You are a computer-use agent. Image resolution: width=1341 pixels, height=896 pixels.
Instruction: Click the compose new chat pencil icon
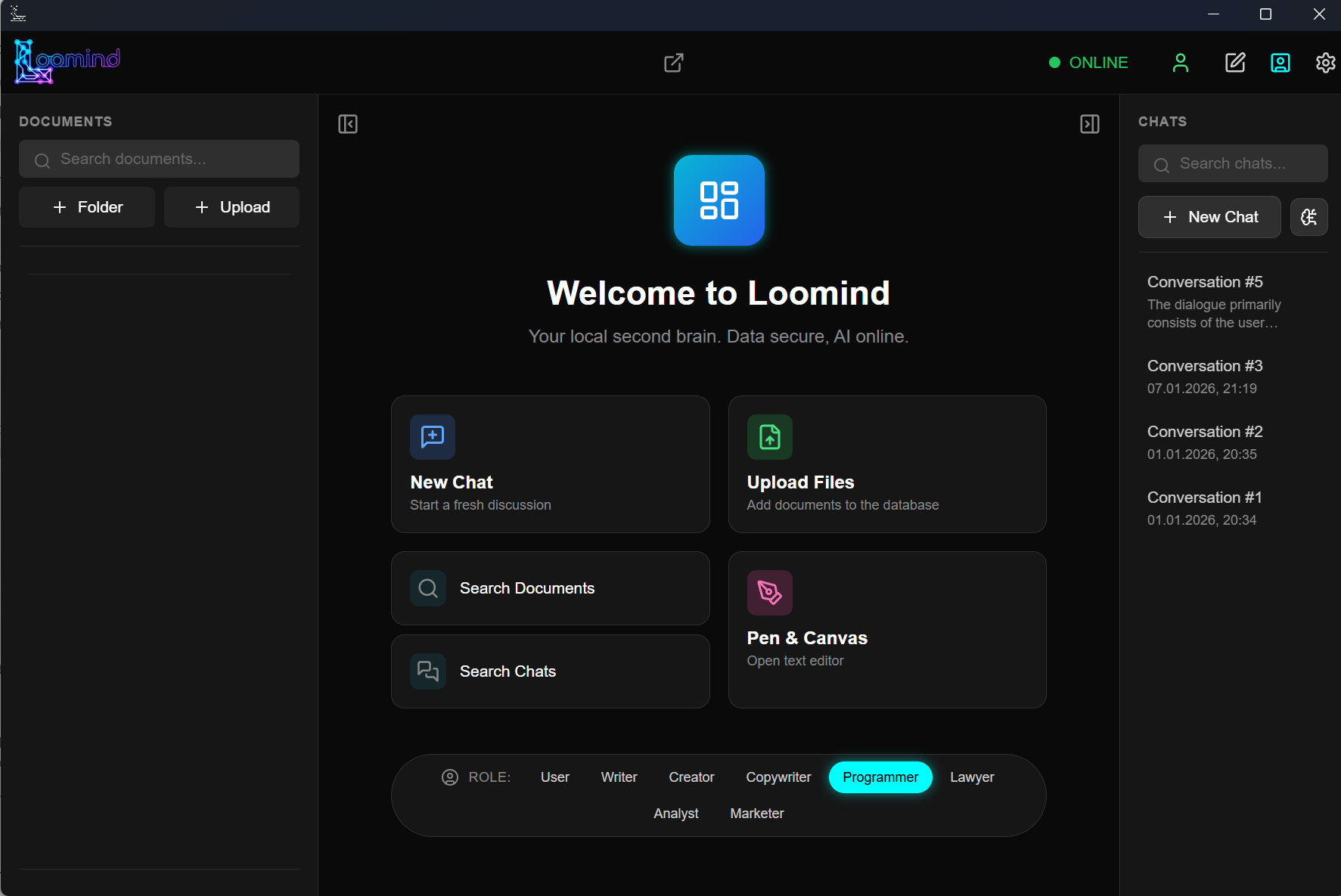pyautogui.click(x=1235, y=63)
